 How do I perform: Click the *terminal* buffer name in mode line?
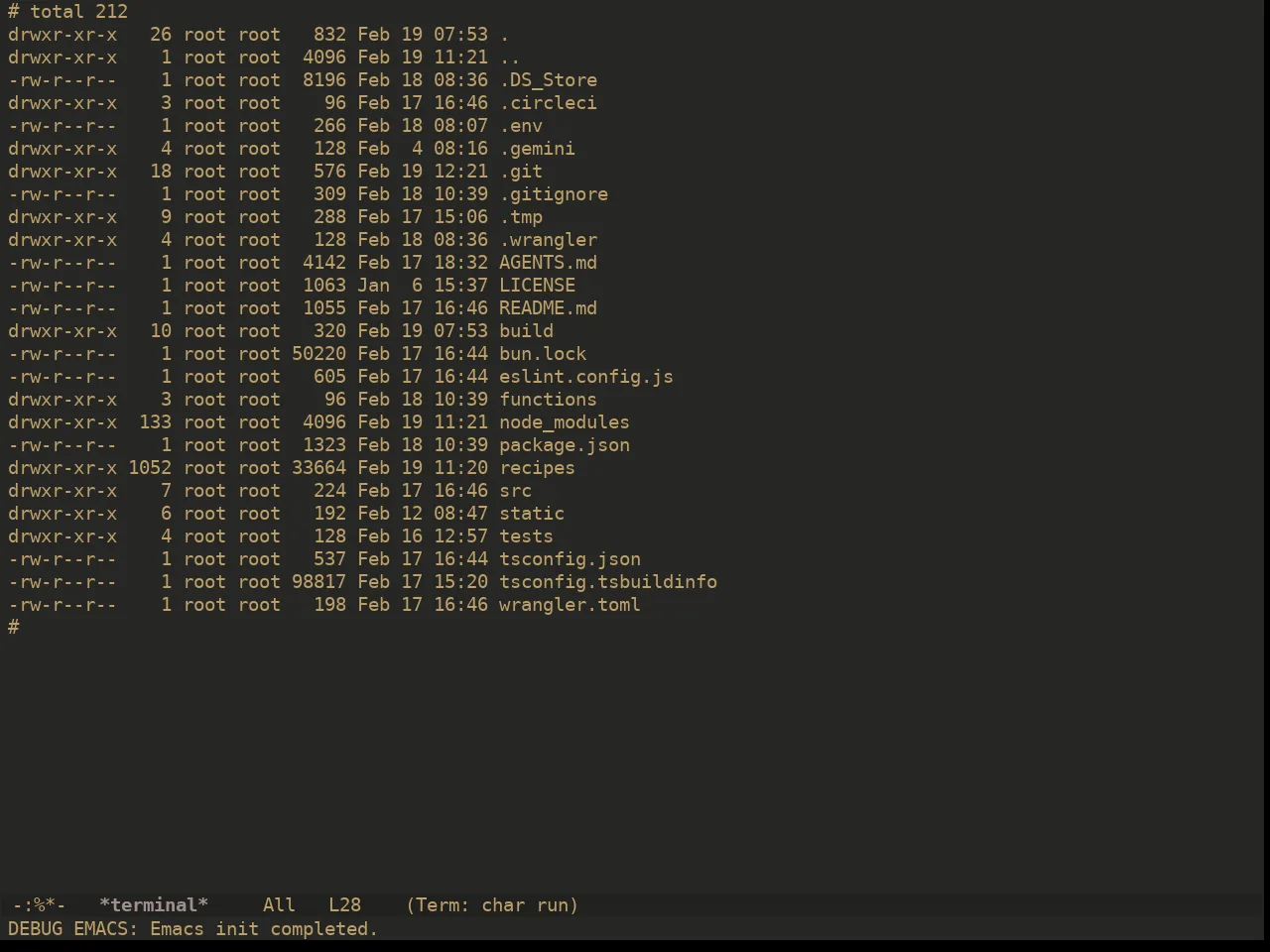pyautogui.click(x=154, y=905)
